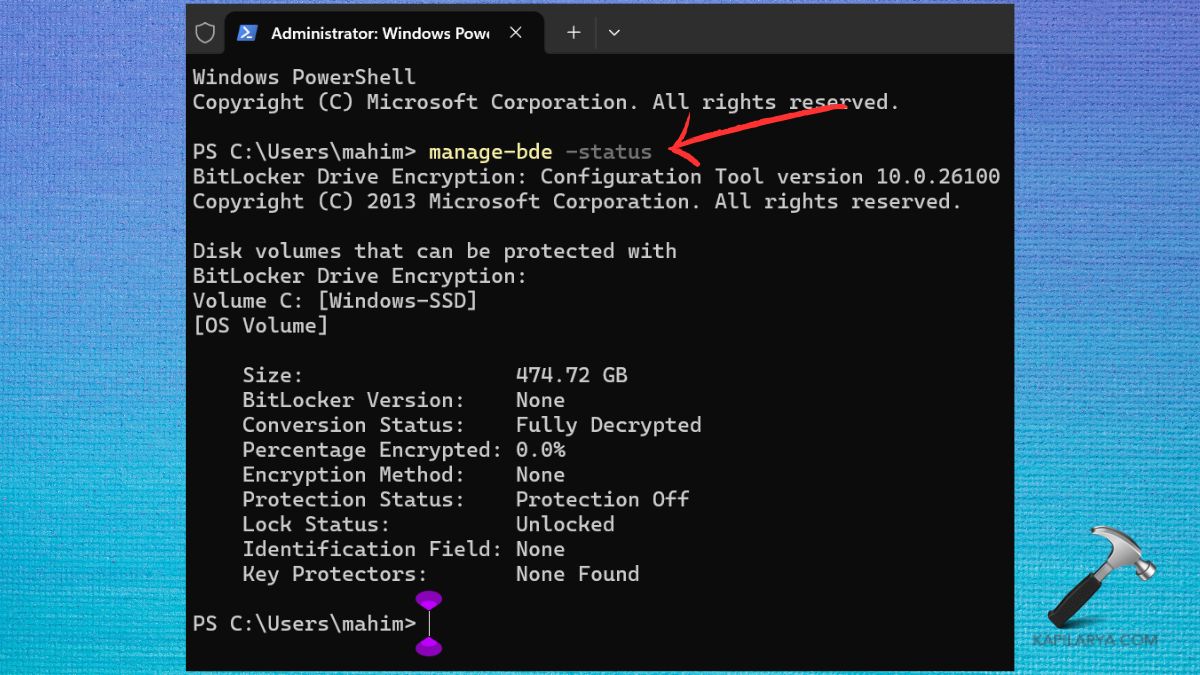Click the shield icon in the title bar

point(205,33)
